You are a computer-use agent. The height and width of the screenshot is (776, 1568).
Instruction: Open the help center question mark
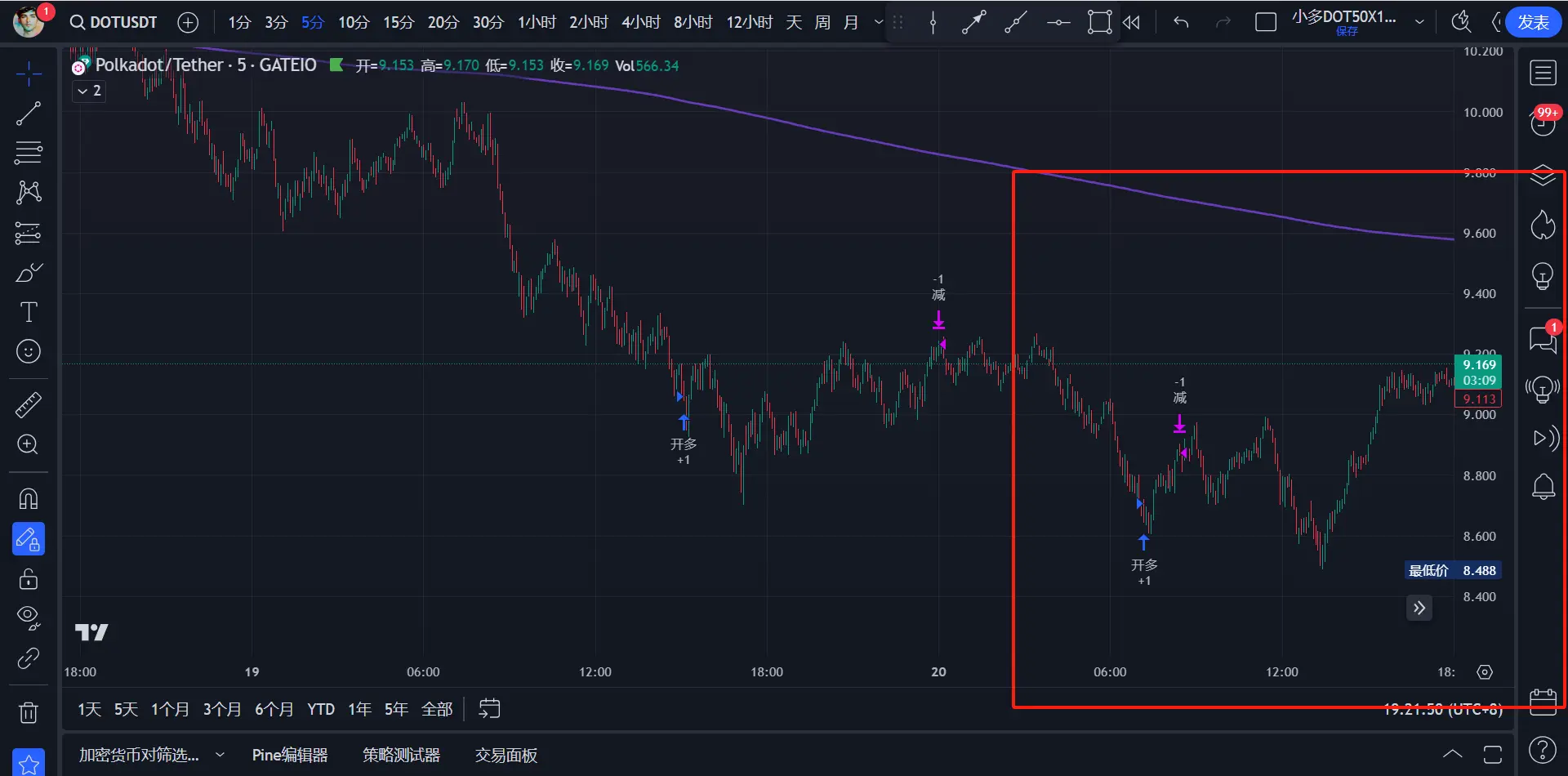click(1543, 750)
